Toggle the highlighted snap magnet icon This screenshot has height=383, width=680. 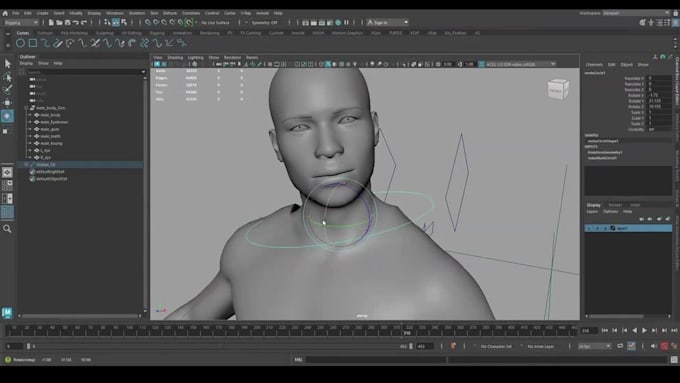coord(189,22)
